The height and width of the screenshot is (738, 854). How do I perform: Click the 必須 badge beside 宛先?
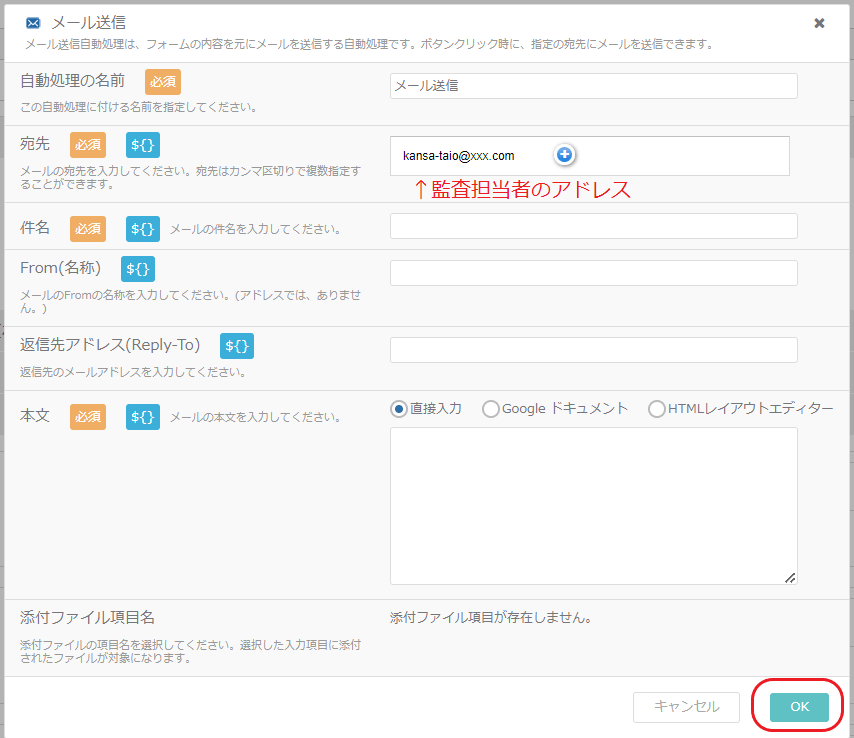(x=88, y=145)
